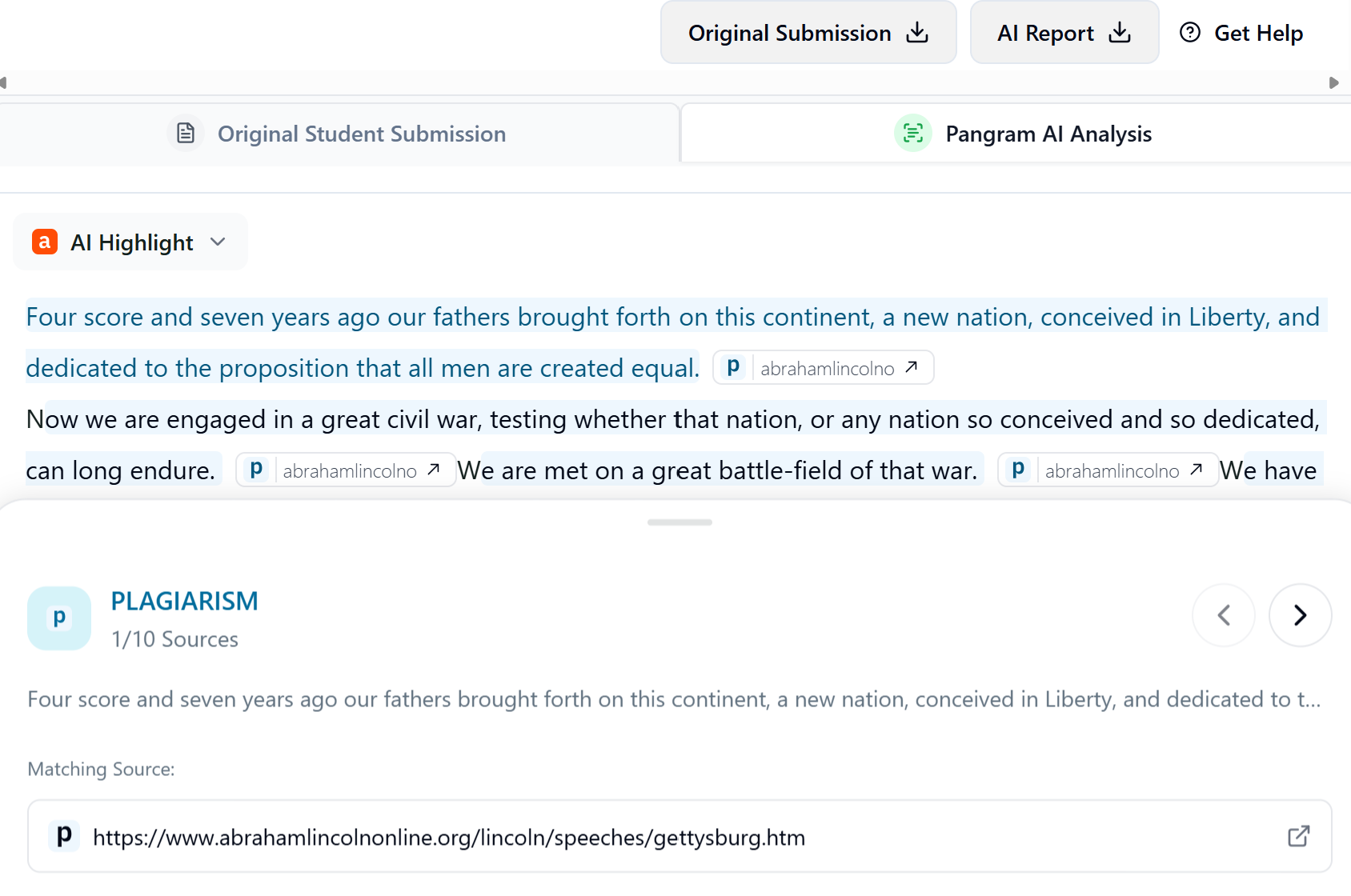Download the Original Submission file
This screenshot has width=1351, height=896.
point(808,33)
